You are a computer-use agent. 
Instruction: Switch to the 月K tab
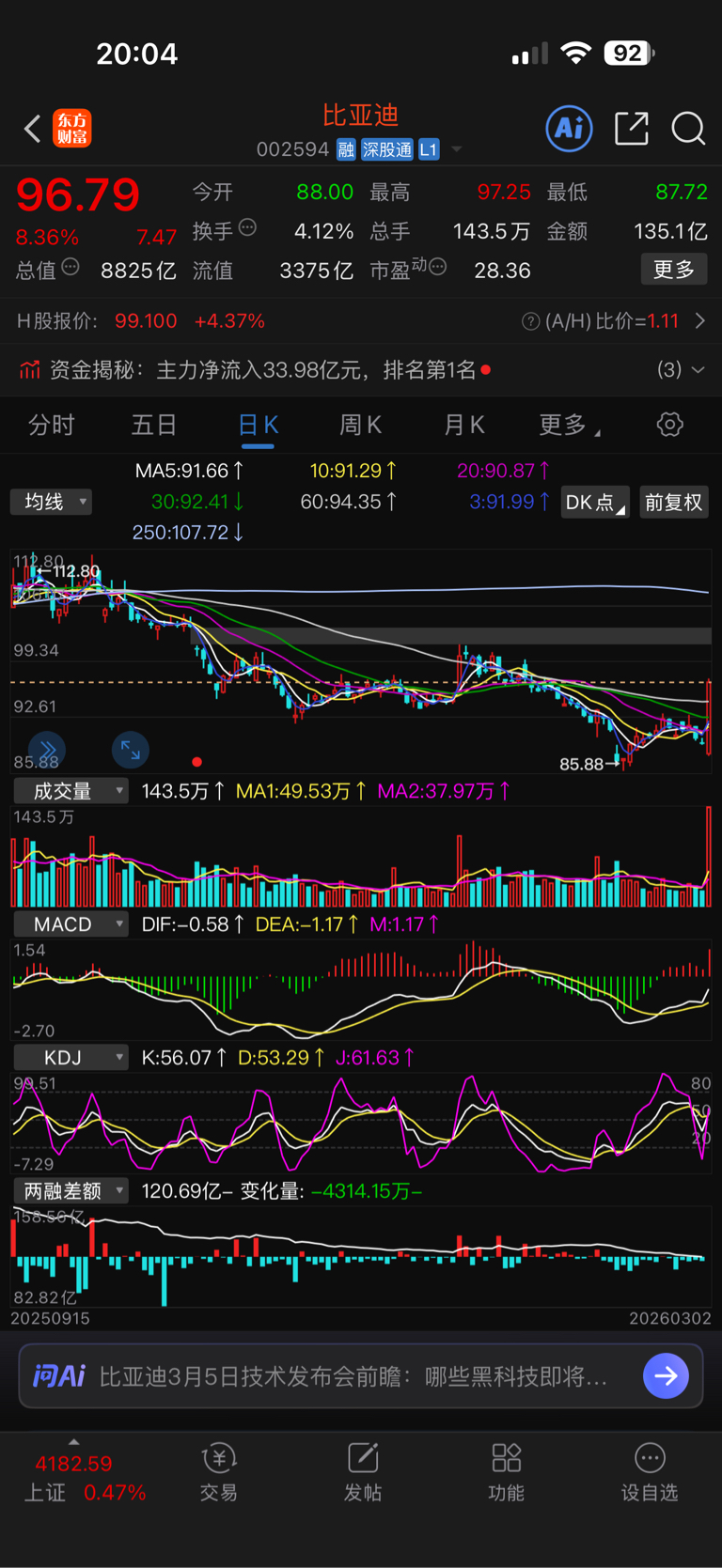click(x=463, y=425)
